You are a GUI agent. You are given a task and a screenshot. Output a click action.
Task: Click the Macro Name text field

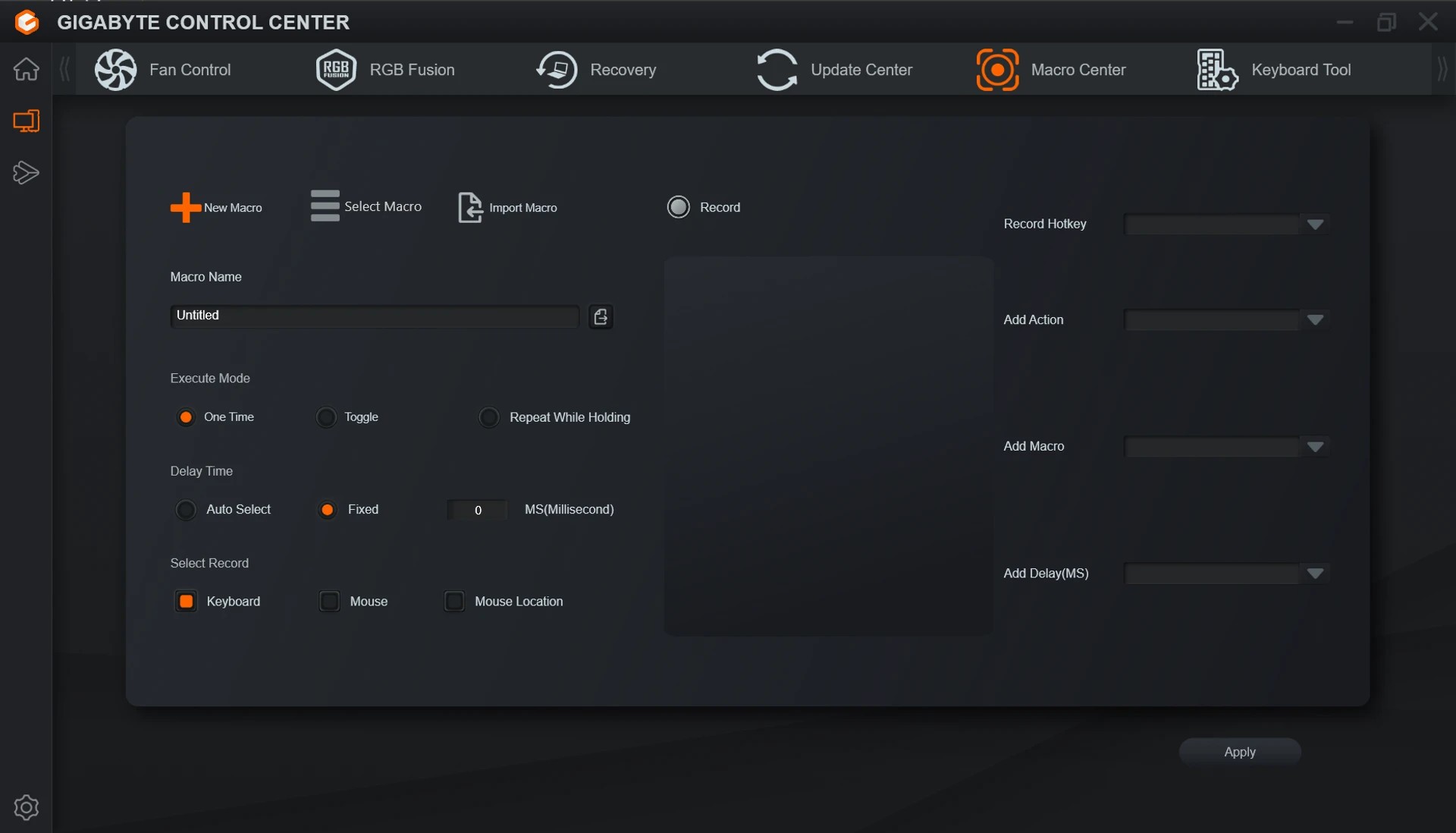coord(375,316)
